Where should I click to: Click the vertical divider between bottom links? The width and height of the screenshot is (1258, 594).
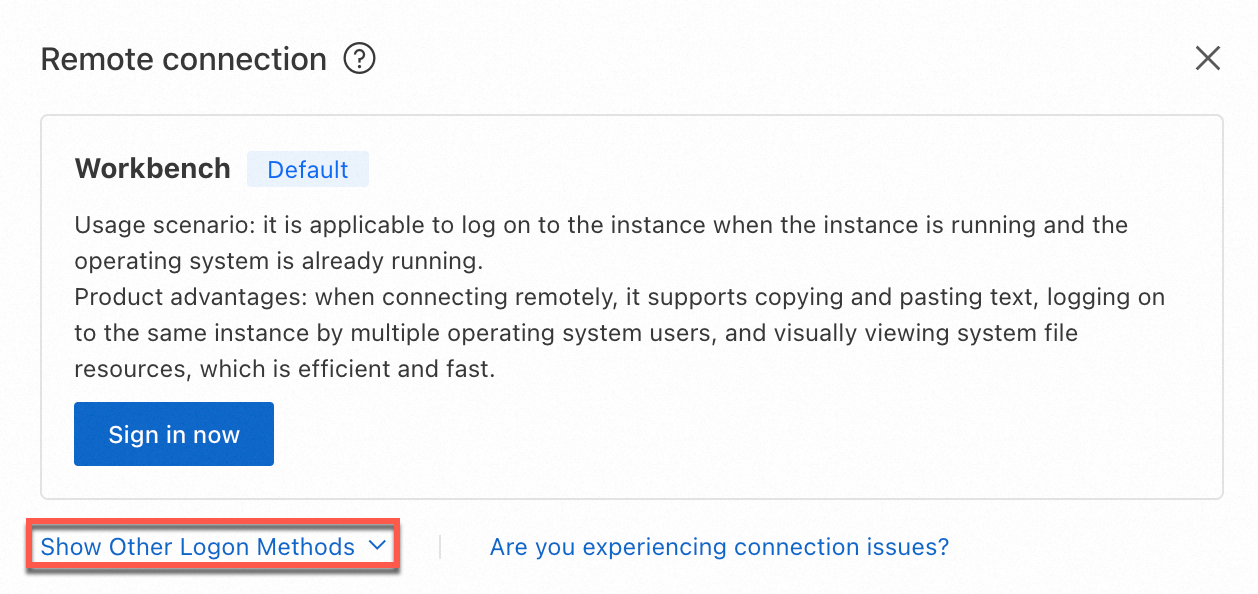[440, 547]
